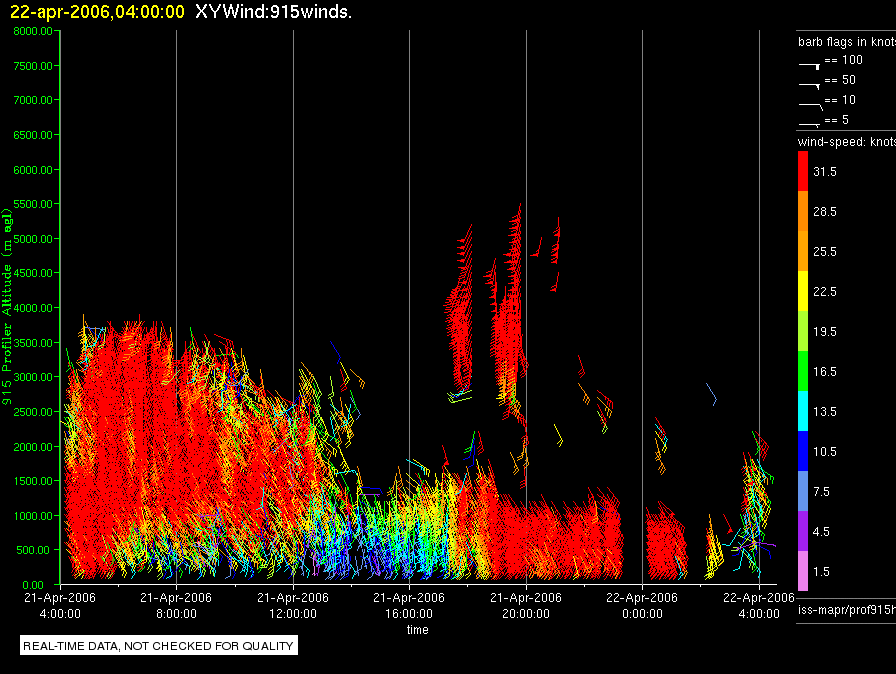896x674 pixels.
Task: Click the 3000.00 altitude tick label
Action: (x=33, y=377)
